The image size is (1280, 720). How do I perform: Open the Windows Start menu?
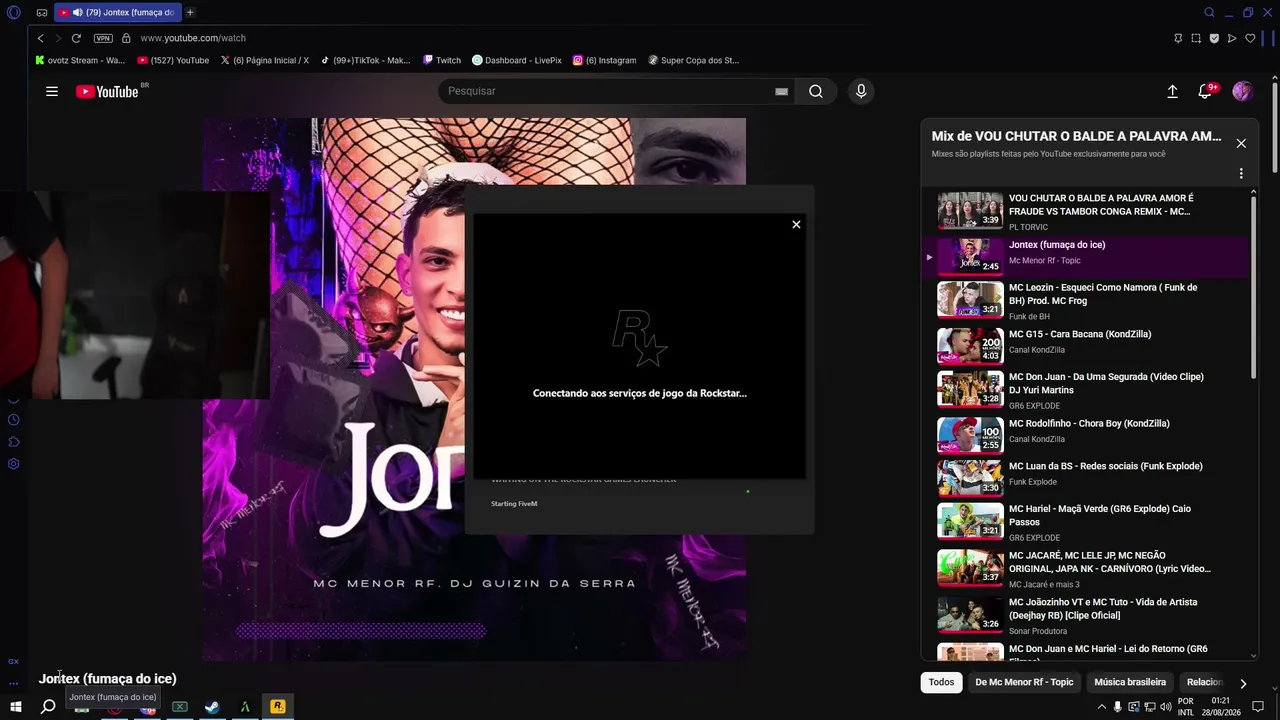15,707
